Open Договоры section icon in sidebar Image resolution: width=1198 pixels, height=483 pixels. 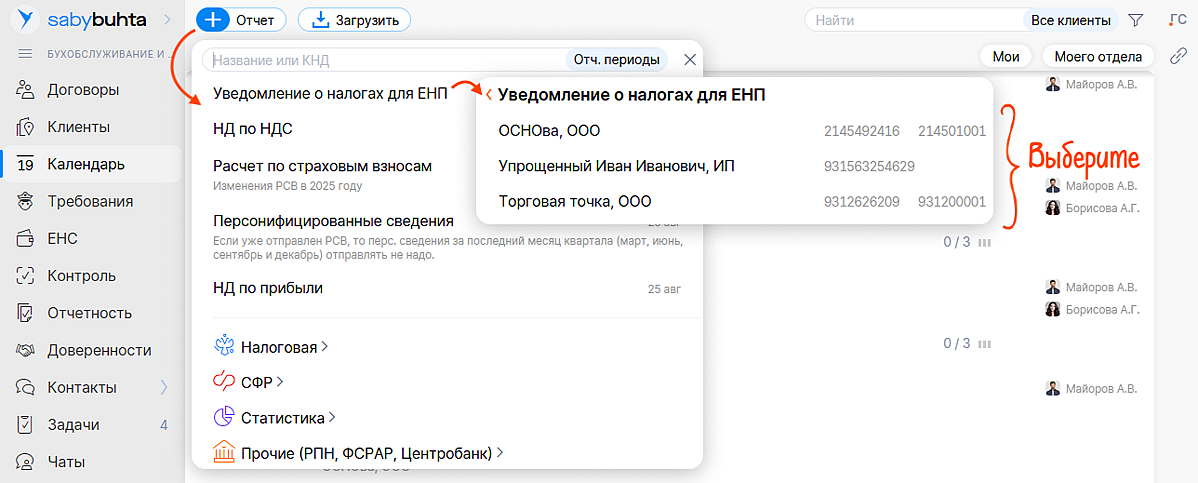coord(26,90)
